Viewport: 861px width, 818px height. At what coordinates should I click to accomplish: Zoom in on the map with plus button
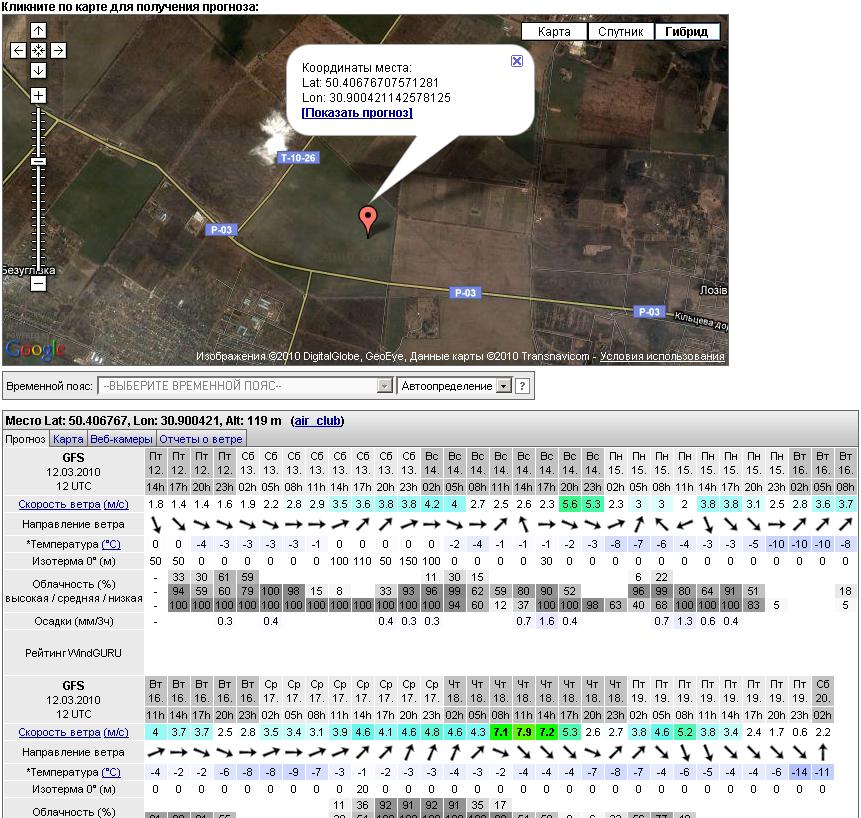click(x=38, y=96)
